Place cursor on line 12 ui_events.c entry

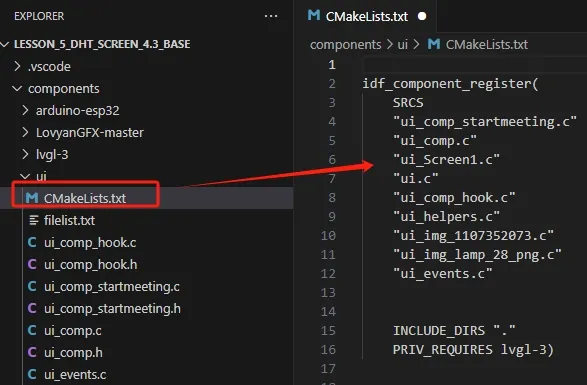[442, 274]
